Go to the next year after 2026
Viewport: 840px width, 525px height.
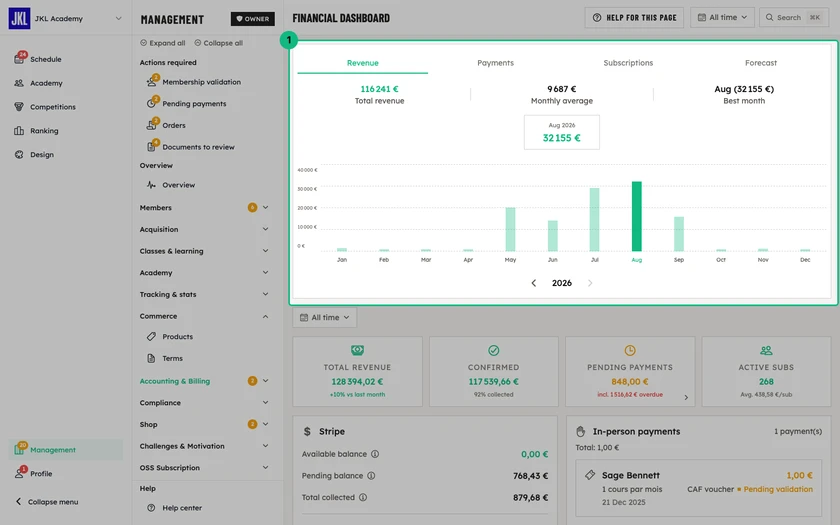click(x=590, y=283)
